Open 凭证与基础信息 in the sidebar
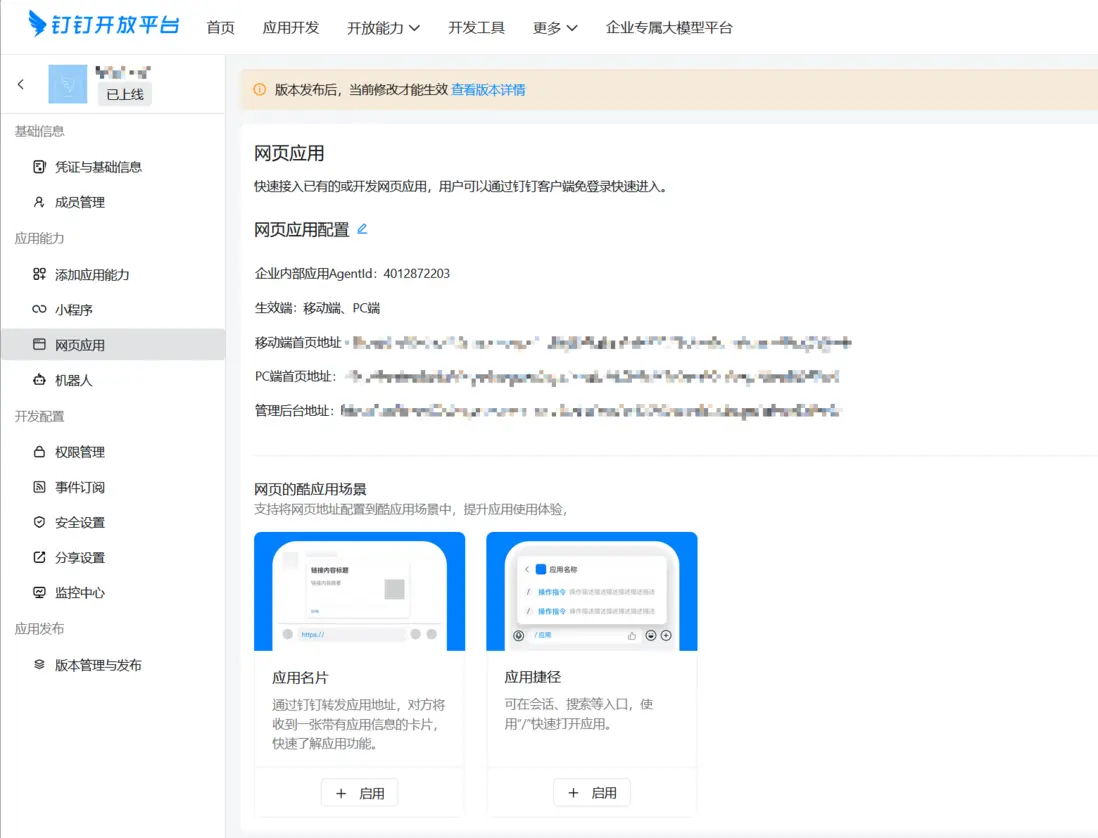This screenshot has width=1098, height=838. [89, 167]
